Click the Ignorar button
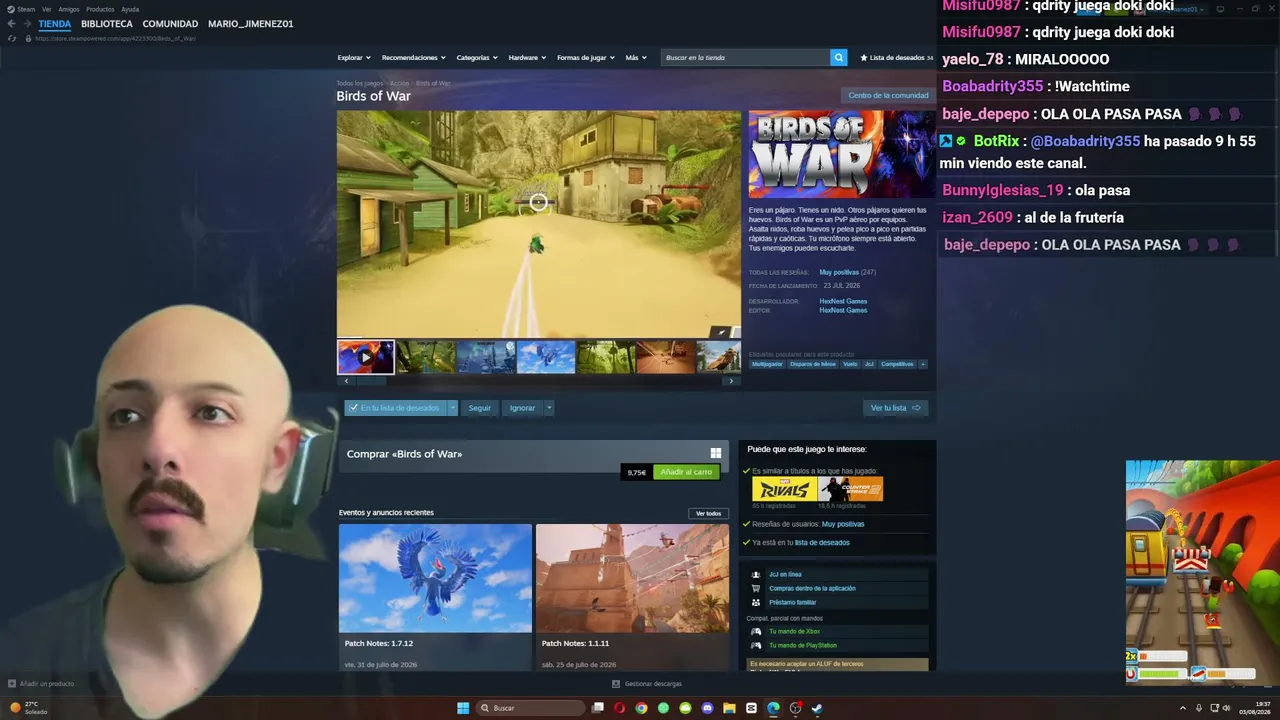 [x=522, y=408]
